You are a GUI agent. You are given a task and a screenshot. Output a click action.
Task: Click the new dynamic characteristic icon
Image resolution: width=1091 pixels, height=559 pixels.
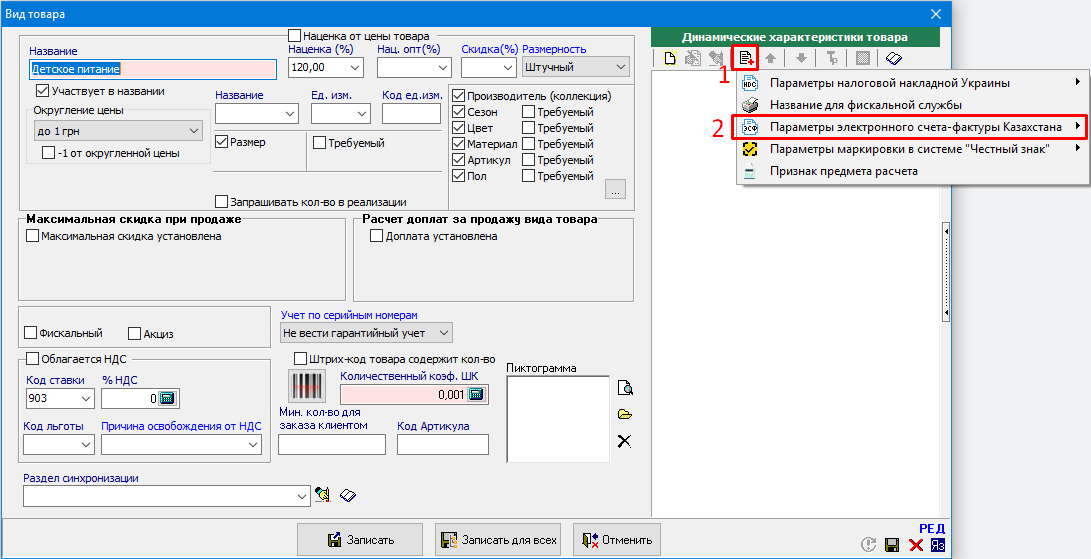(670, 58)
